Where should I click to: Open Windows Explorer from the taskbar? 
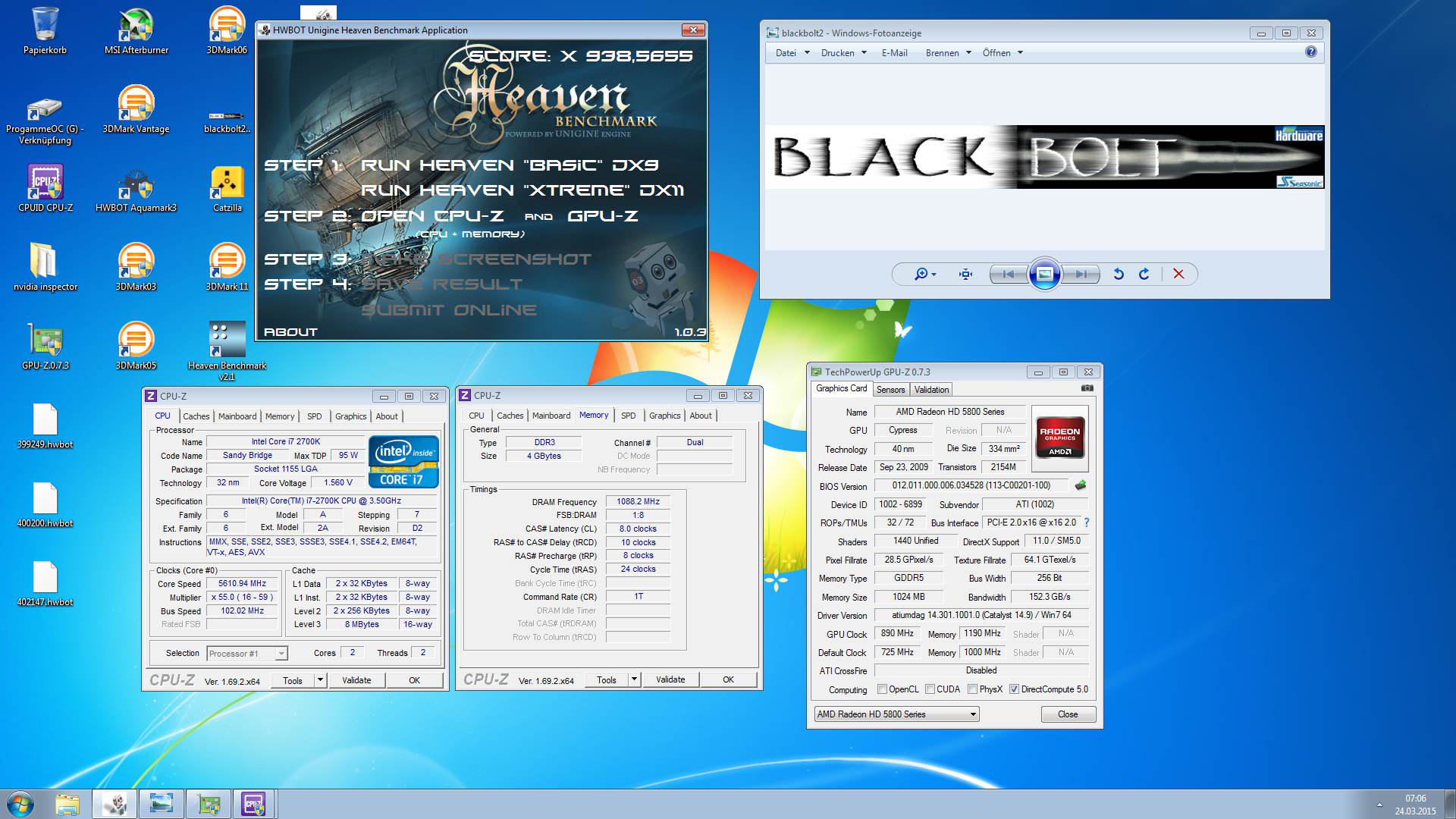pyautogui.click(x=67, y=804)
